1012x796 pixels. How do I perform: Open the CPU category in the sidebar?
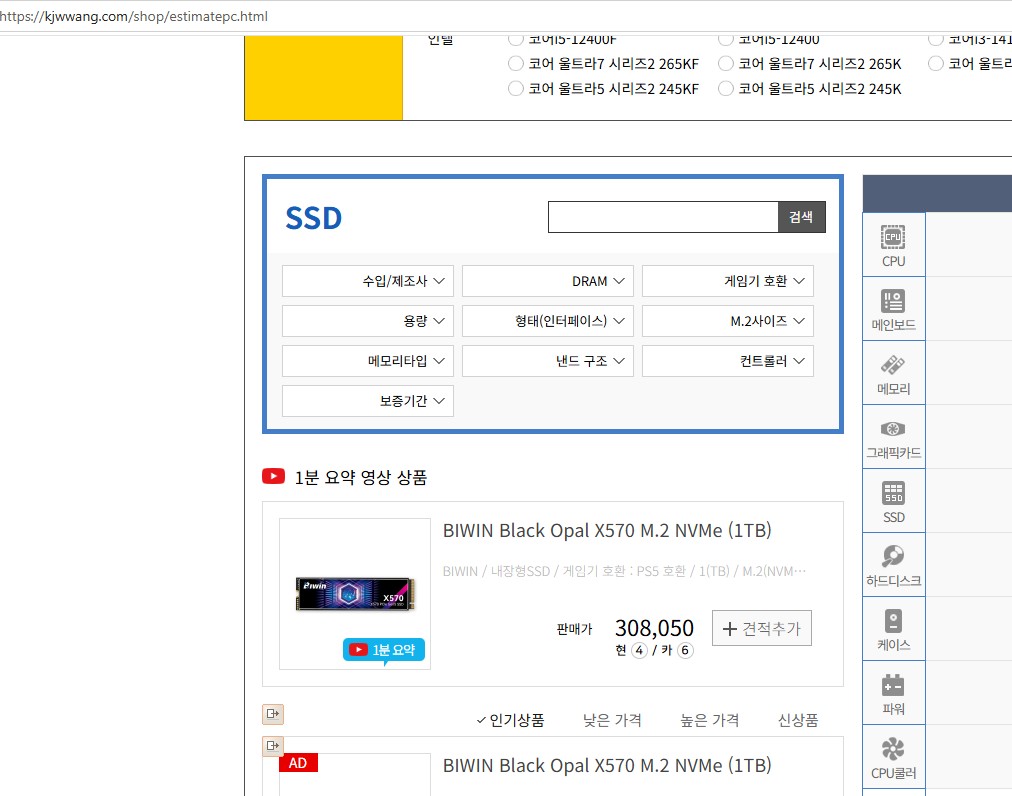pyautogui.click(x=893, y=245)
